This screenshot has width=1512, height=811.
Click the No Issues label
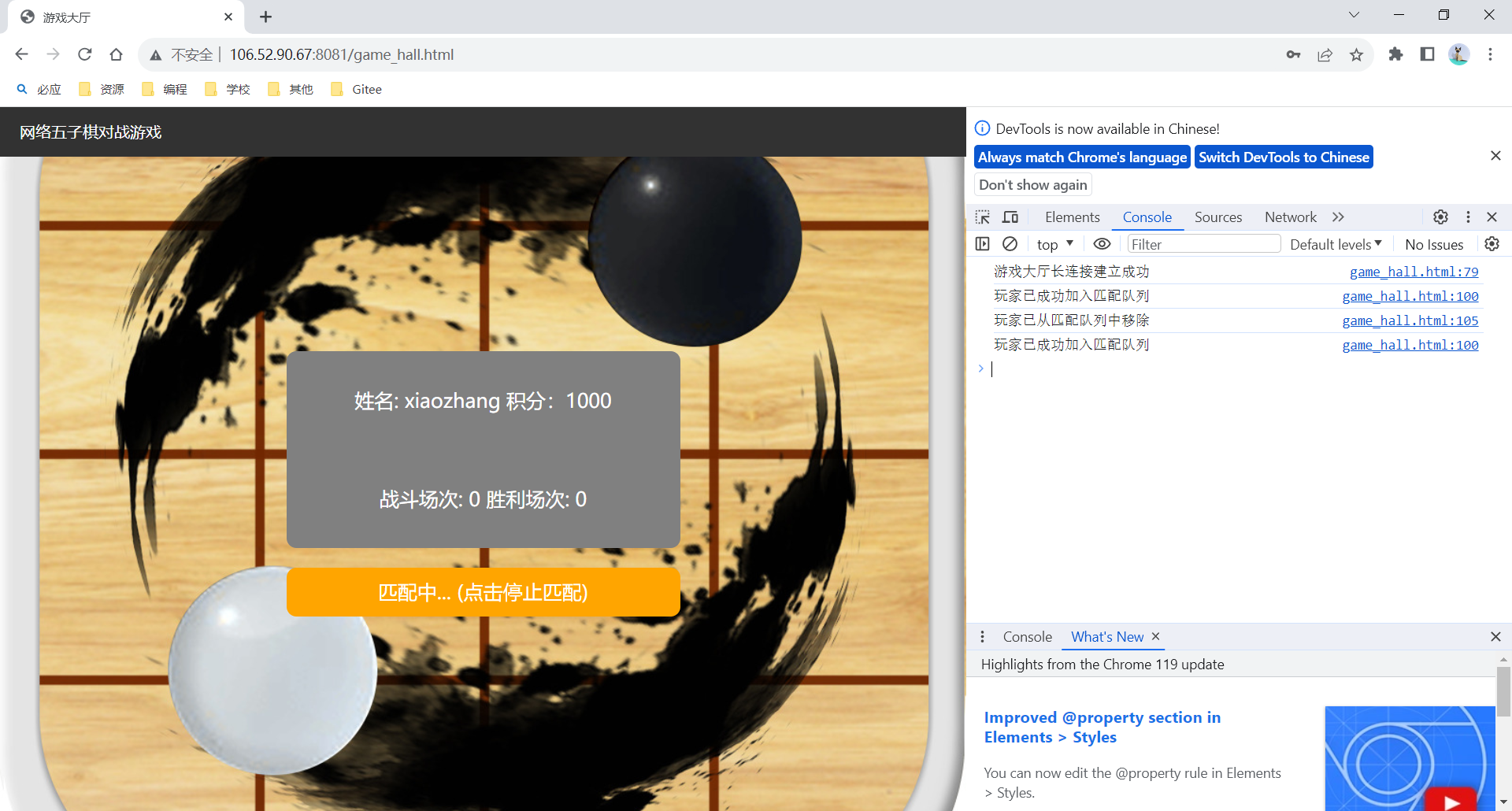pyautogui.click(x=1433, y=244)
